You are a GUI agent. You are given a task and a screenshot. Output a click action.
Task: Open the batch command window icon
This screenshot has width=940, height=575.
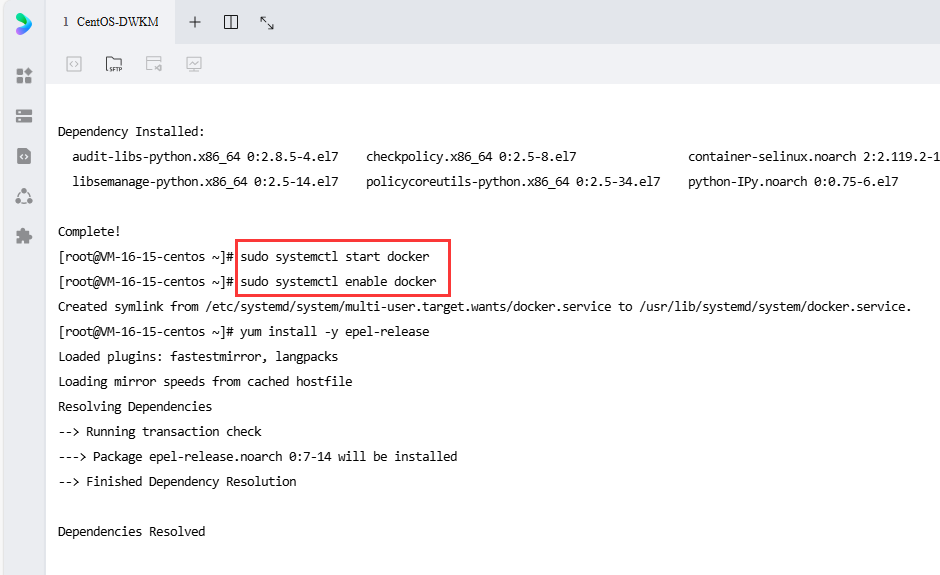pos(154,64)
